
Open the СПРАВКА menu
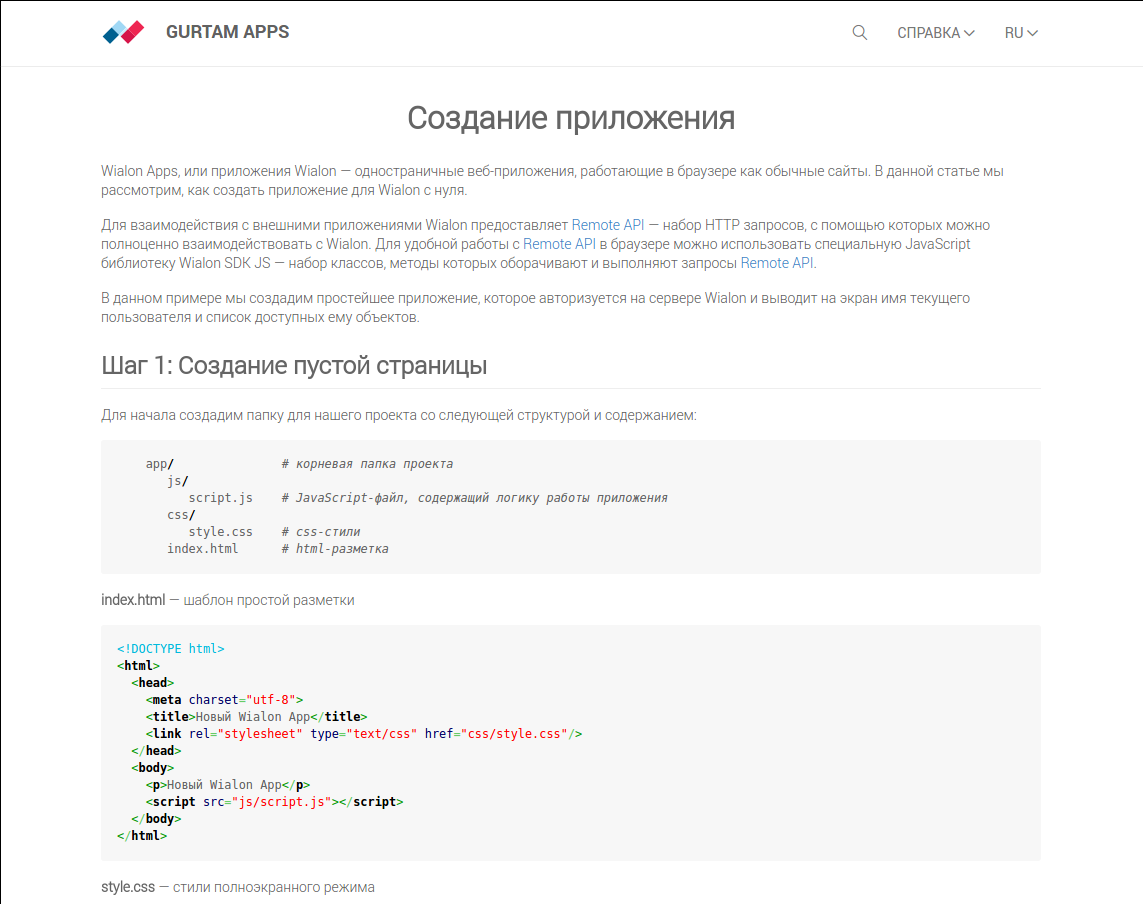click(x=928, y=33)
